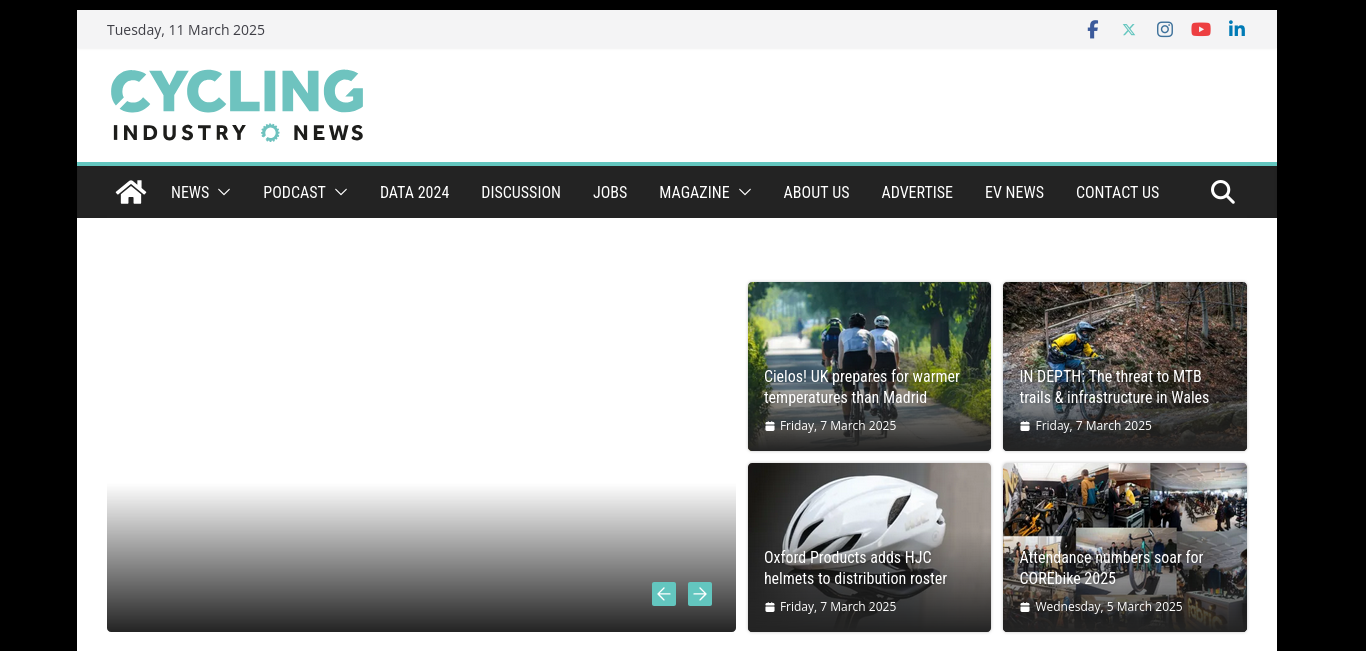The width and height of the screenshot is (1366, 651).
Task: Expand the Magazine dropdown chevron
Action: point(745,192)
